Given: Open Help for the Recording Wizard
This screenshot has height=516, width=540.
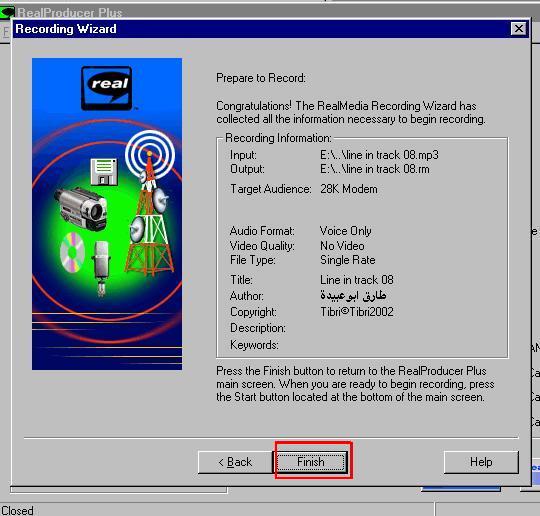Looking at the screenshot, I should coord(481,462).
